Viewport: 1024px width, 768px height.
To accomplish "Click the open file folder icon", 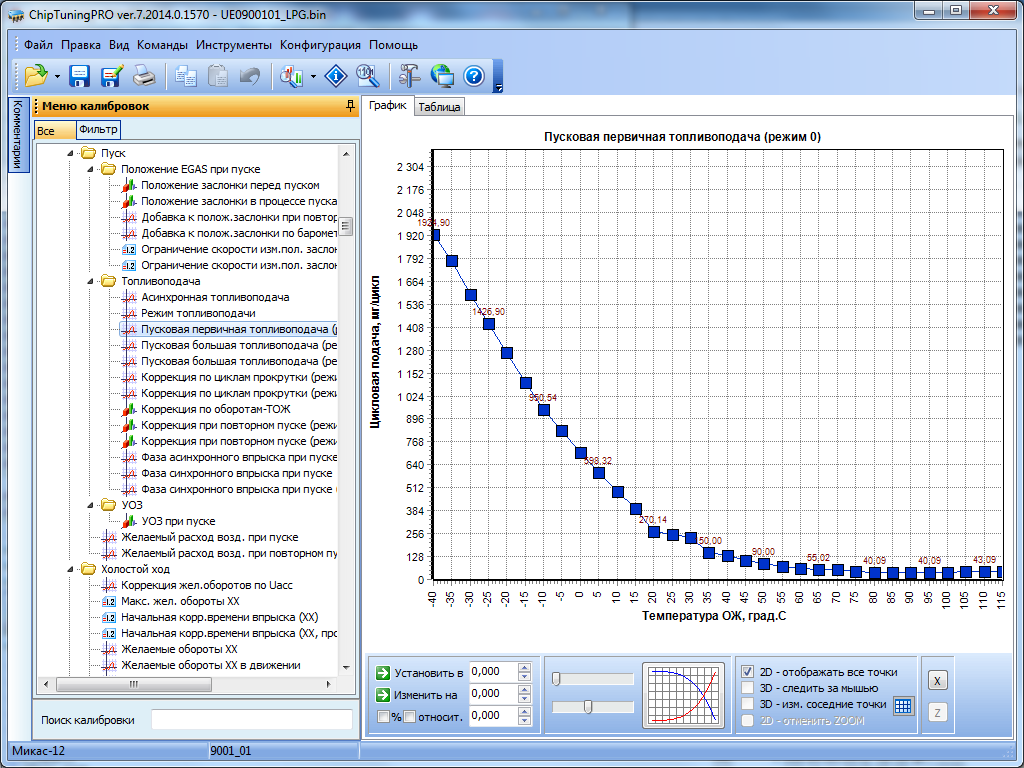I will pyautogui.click(x=36, y=75).
